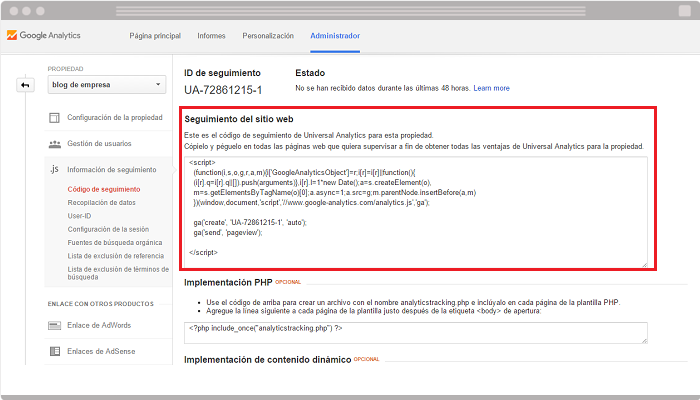Open Recopilación de datos
The width and height of the screenshot is (700, 400).
[101, 203]
